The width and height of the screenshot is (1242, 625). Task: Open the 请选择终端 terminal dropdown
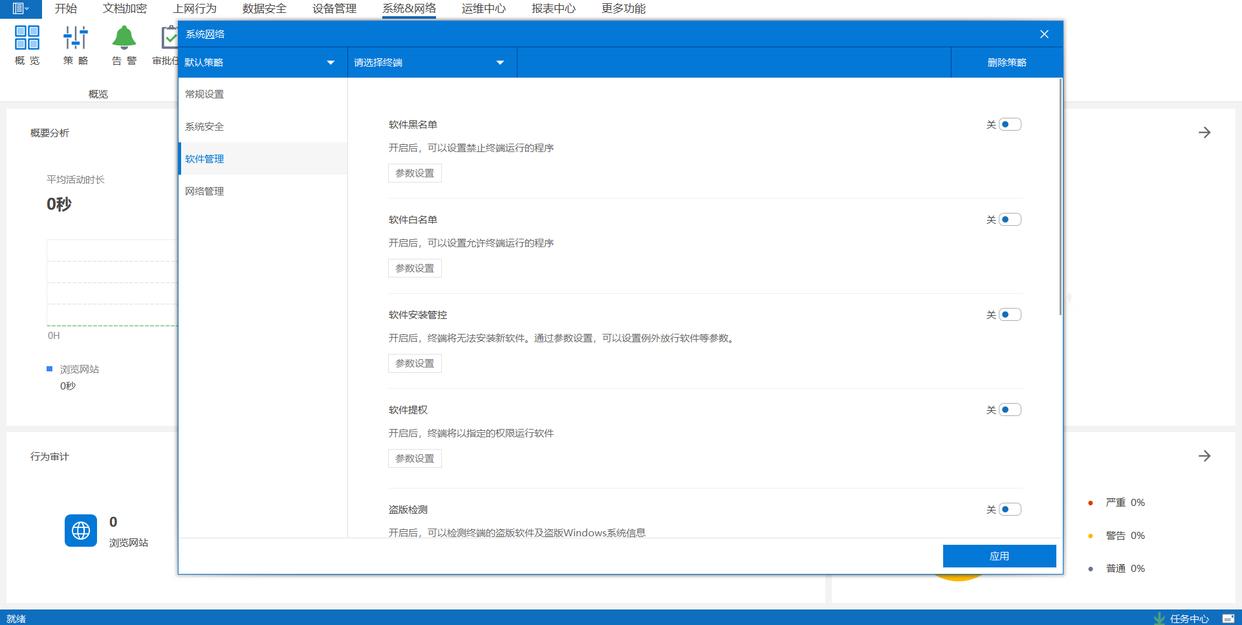click(430, 62)
